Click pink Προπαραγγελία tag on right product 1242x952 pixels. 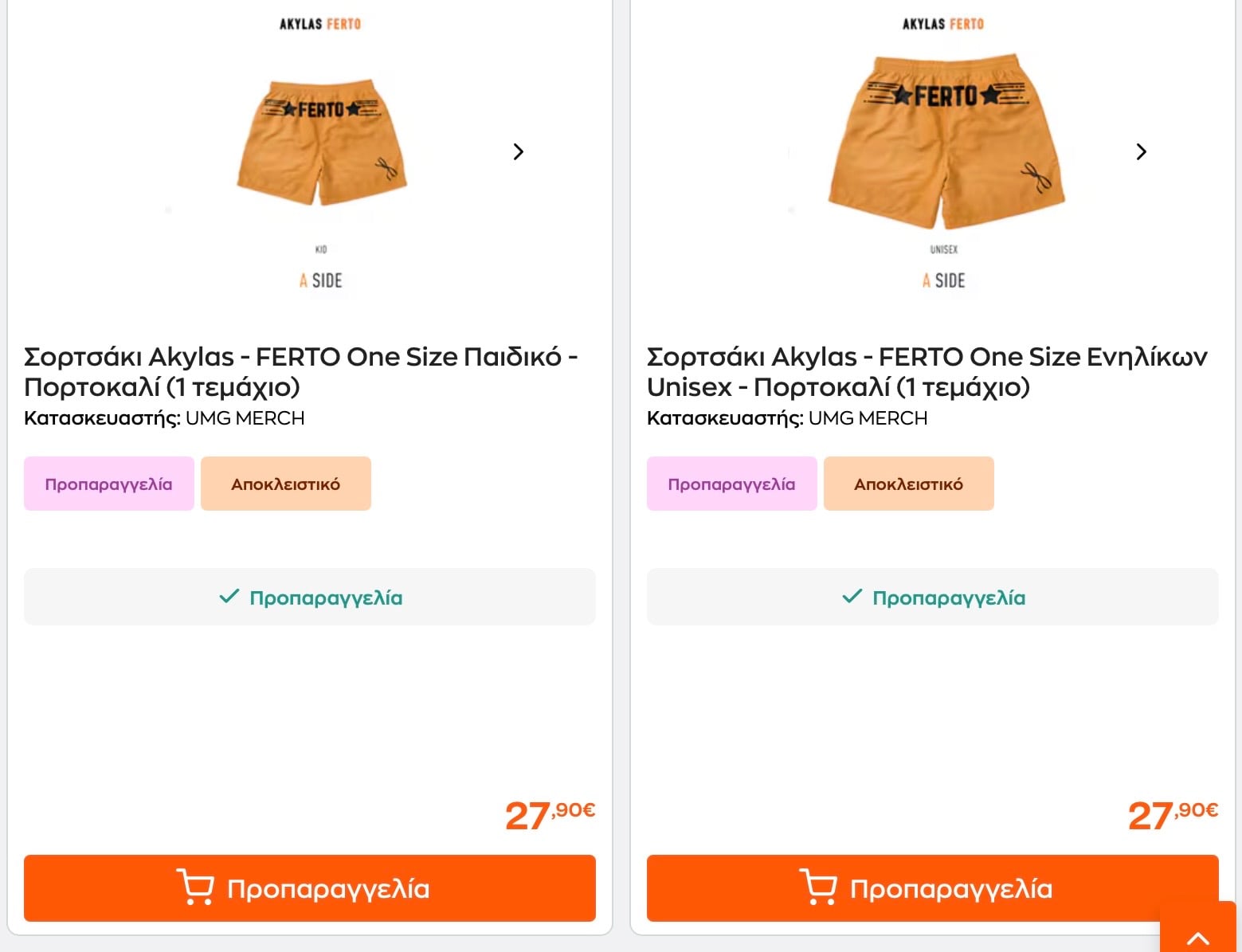click(731, 484)
